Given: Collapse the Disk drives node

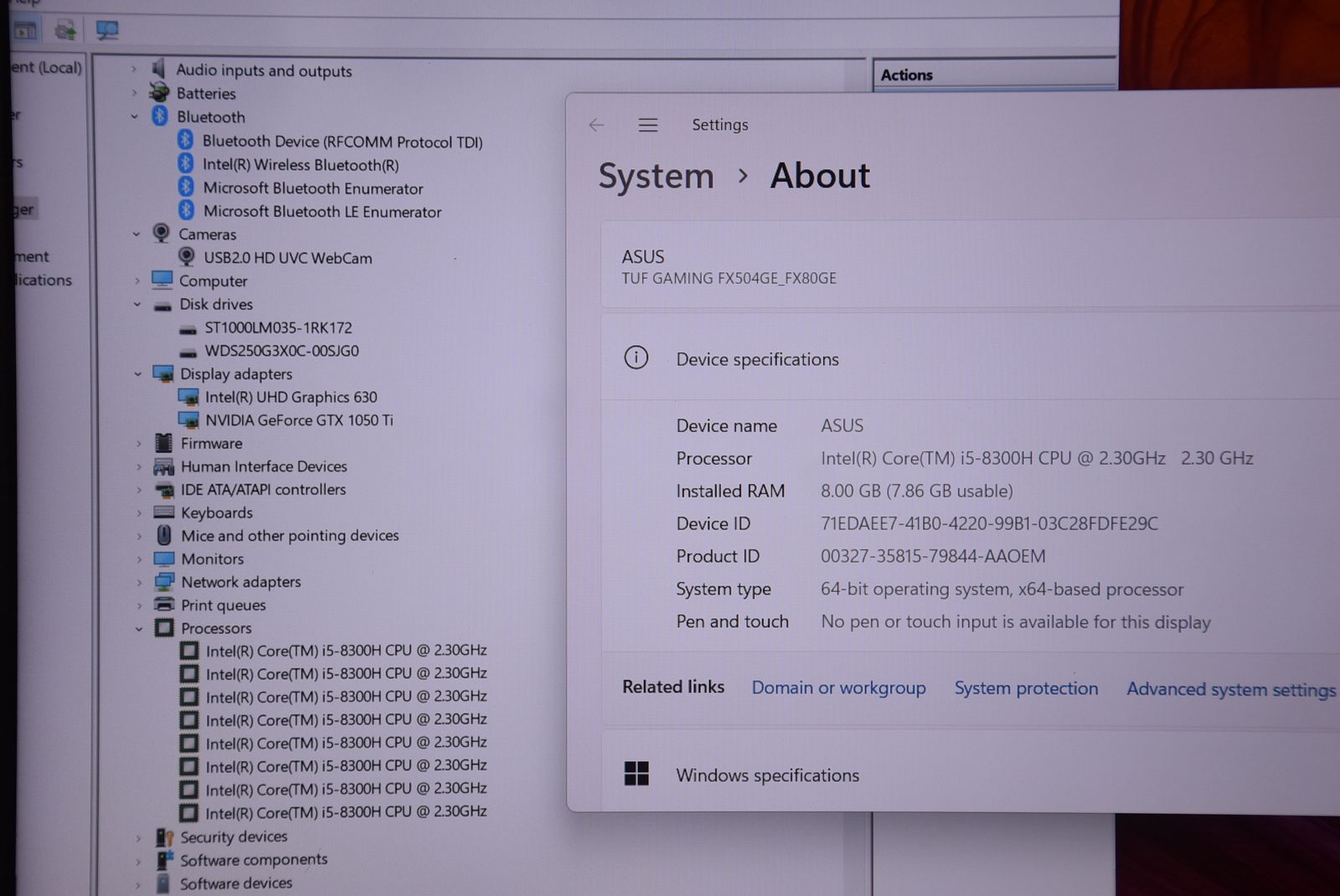Looking at the screenshot, I should (137, 304).
